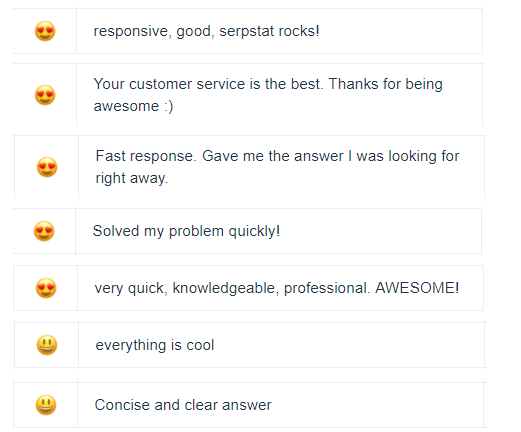This screenshot has height=432, width=521.
Task: Click the 'Your customer service is the best' text
Action: [x=208, y=84]
